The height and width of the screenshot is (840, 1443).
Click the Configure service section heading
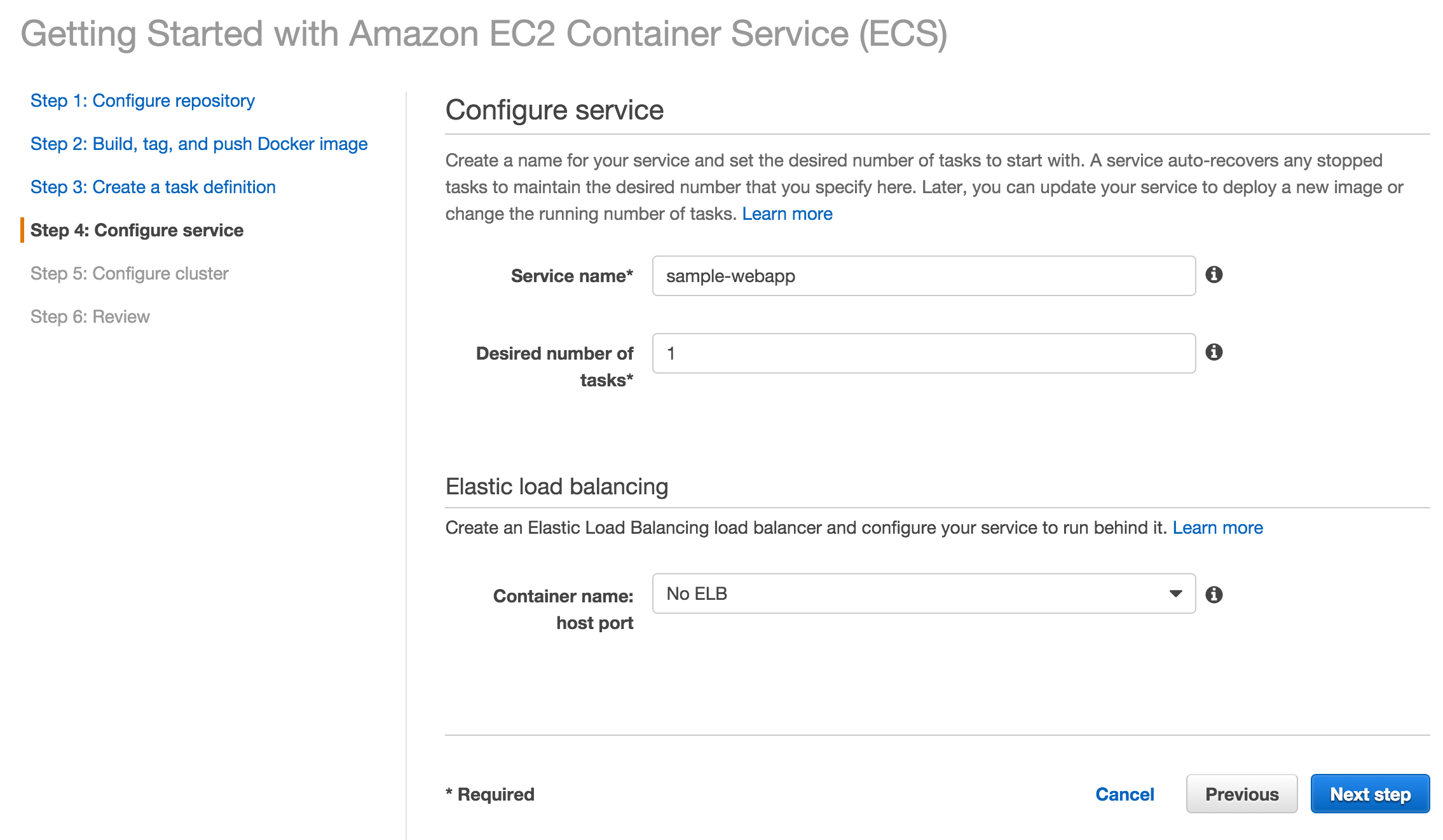[555, 109]
